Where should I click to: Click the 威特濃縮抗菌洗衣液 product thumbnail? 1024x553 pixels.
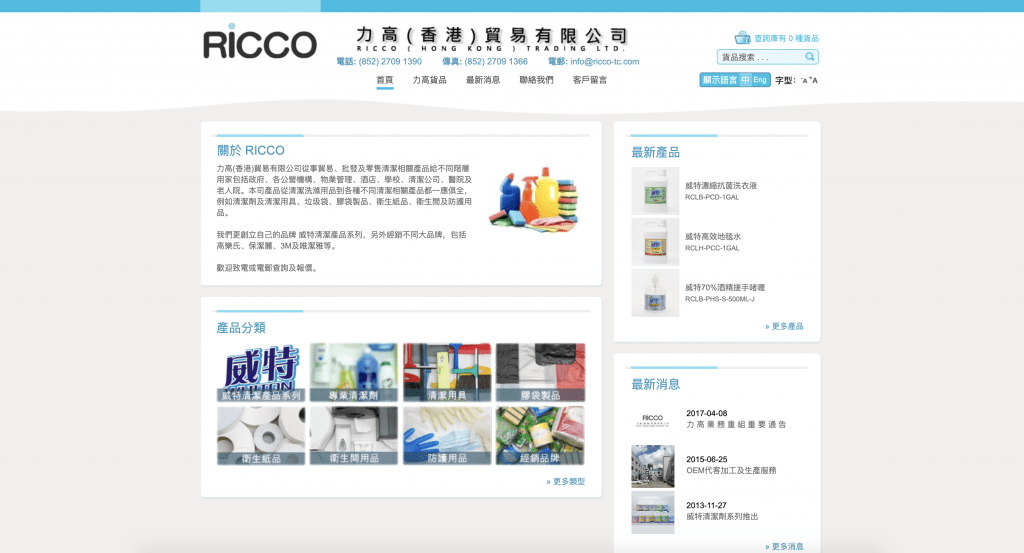655,191
